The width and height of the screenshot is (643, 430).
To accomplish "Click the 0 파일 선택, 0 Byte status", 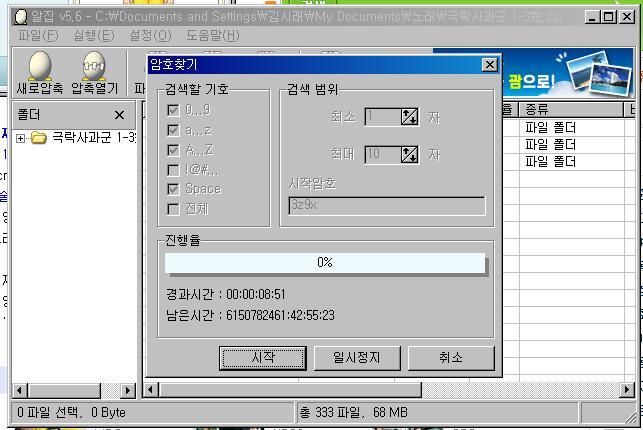I will [x=71, y=412].
